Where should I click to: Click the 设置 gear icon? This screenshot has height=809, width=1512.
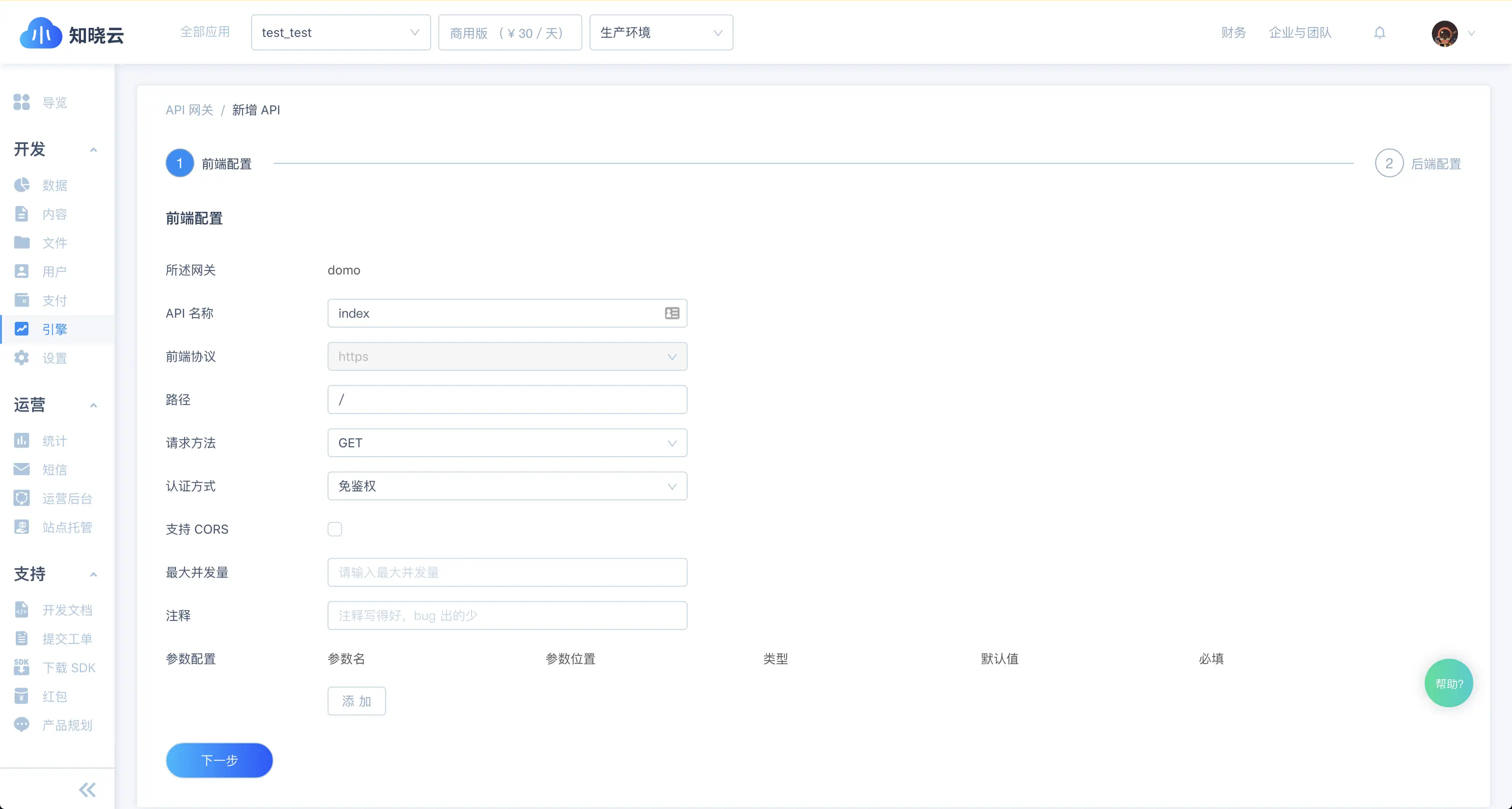pos(21,358)
